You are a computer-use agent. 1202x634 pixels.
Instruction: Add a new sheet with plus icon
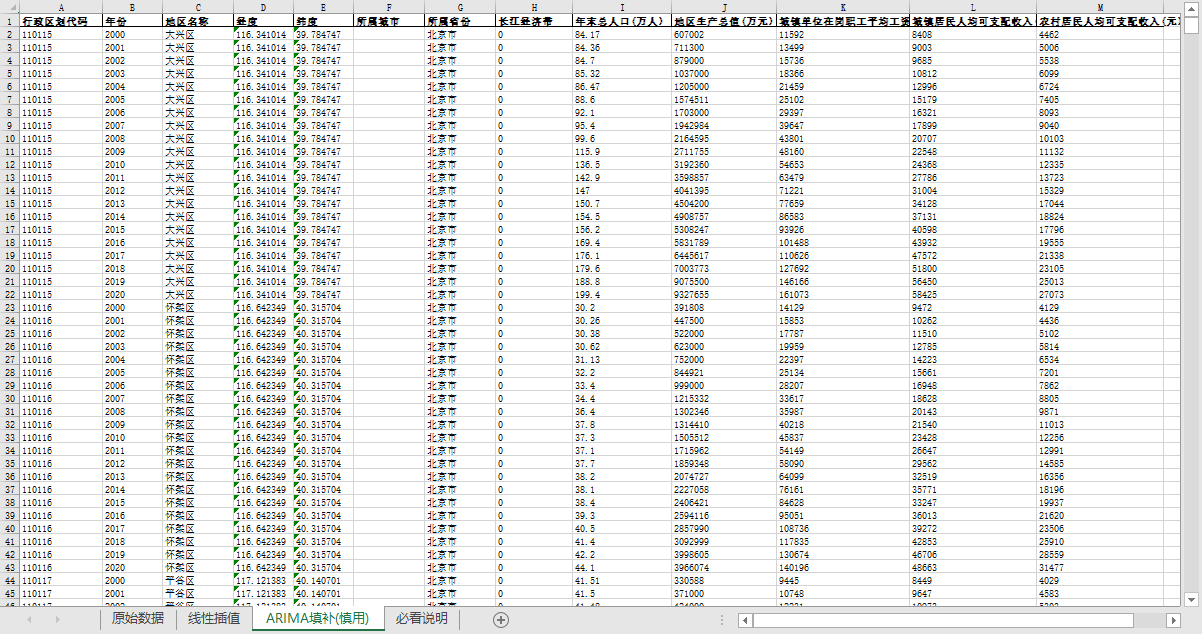coord(501,620)
